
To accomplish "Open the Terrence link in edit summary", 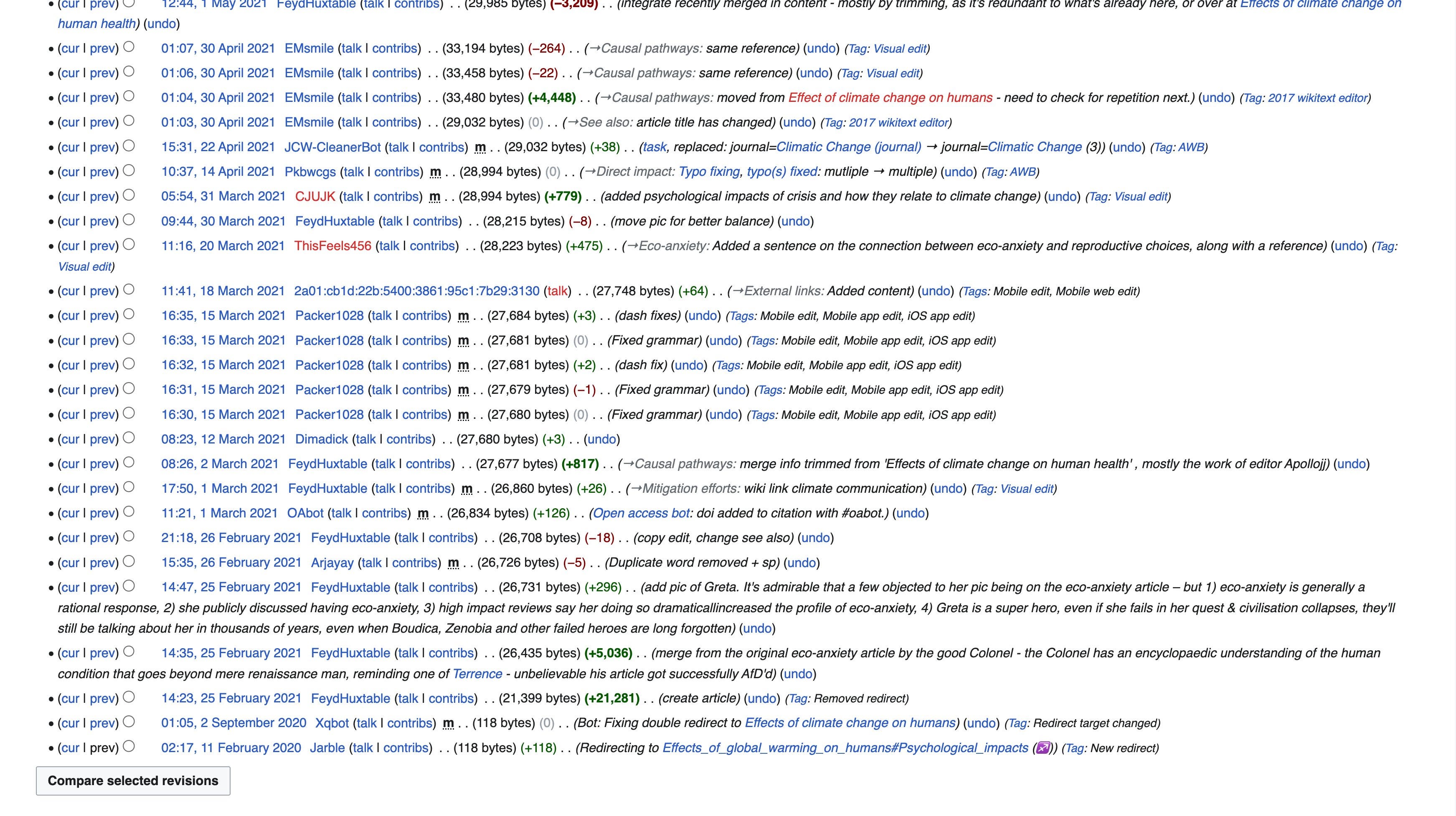I will coord(477,674).
